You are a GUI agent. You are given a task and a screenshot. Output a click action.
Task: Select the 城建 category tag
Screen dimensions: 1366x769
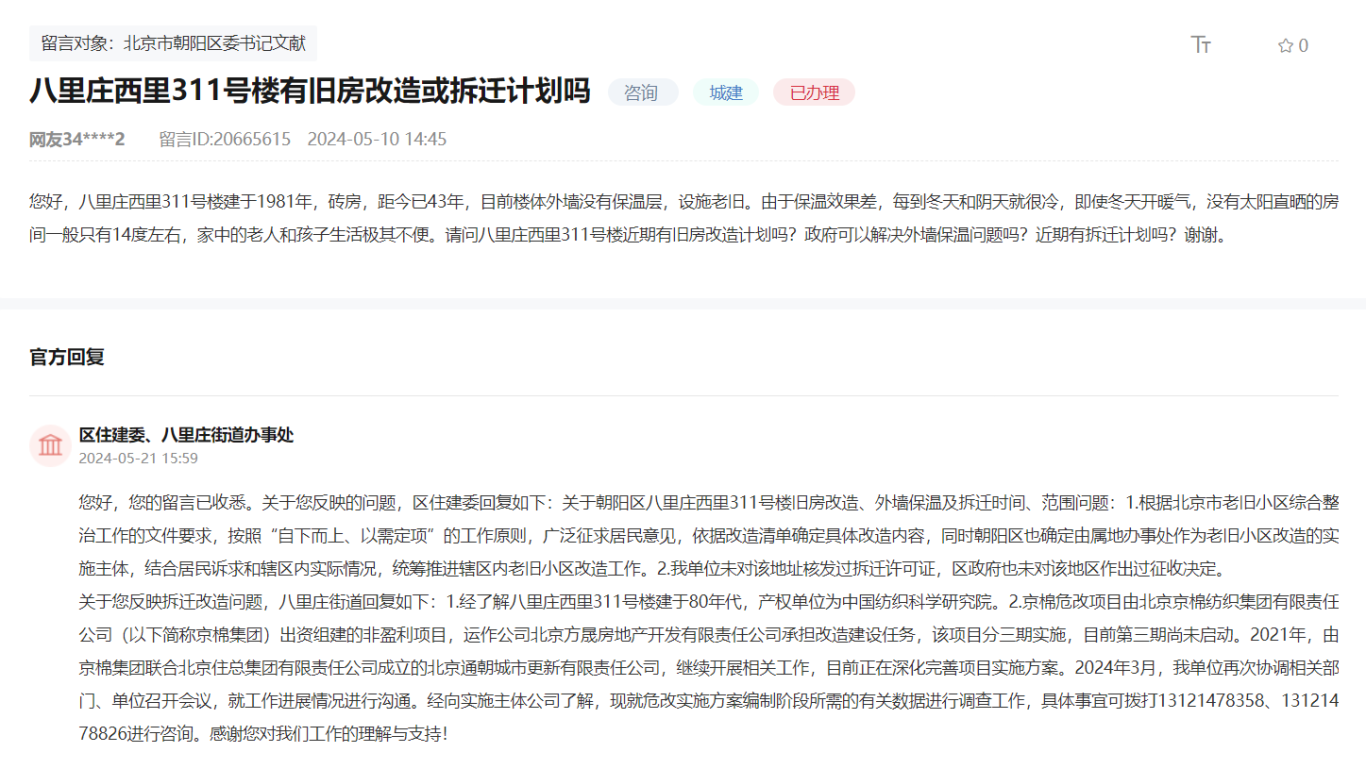(726, 93)
